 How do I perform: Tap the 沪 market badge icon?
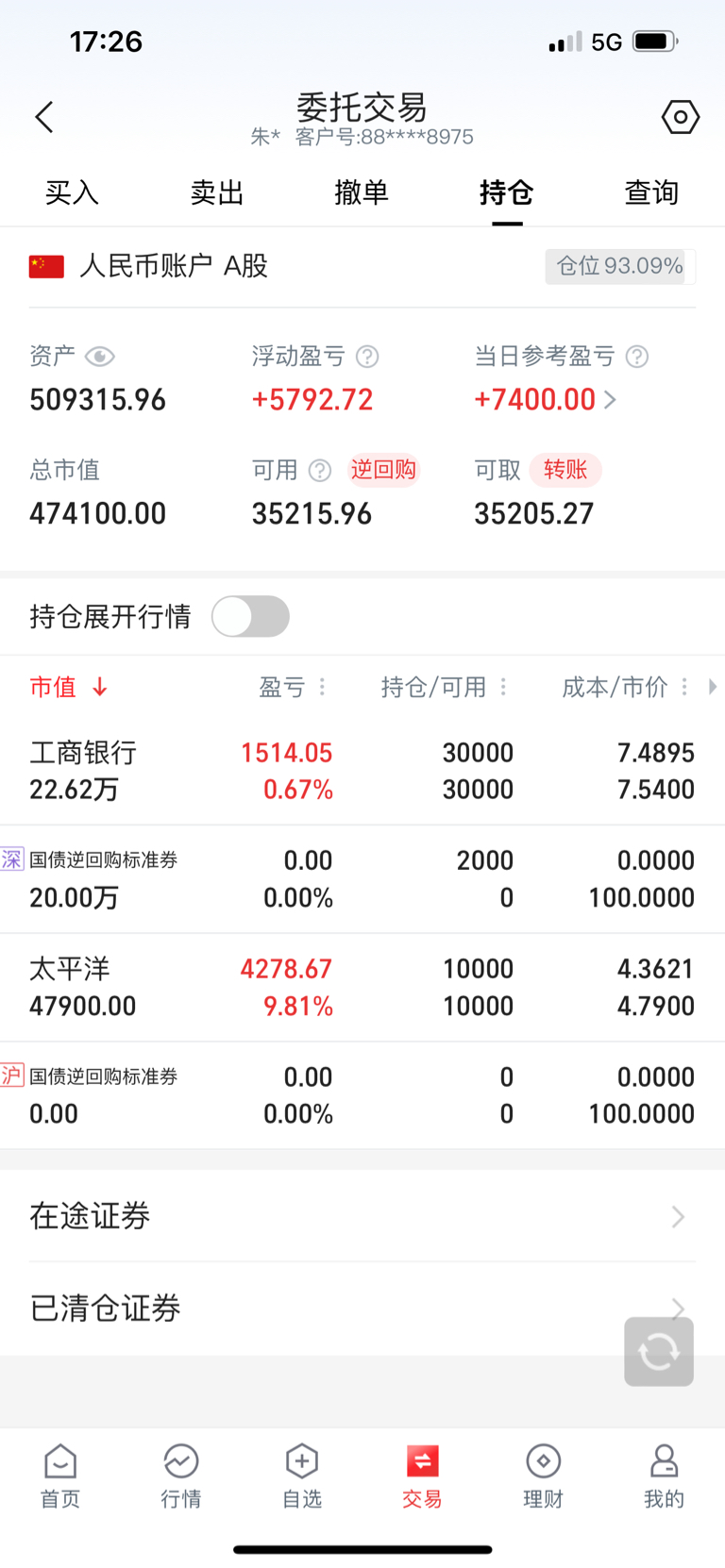pyautogui.click(x=11, y=1075)
